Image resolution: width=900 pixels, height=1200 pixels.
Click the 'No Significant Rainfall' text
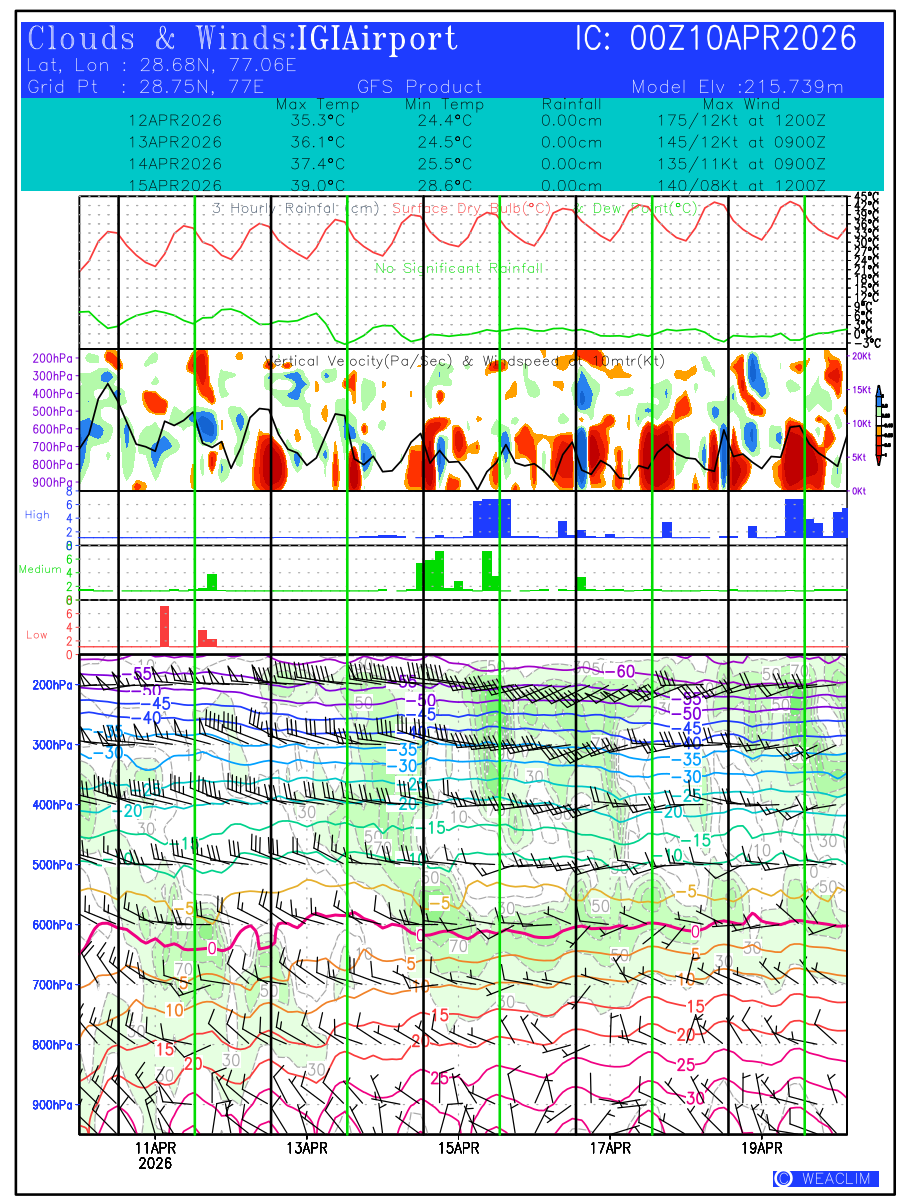coord(459,268)
